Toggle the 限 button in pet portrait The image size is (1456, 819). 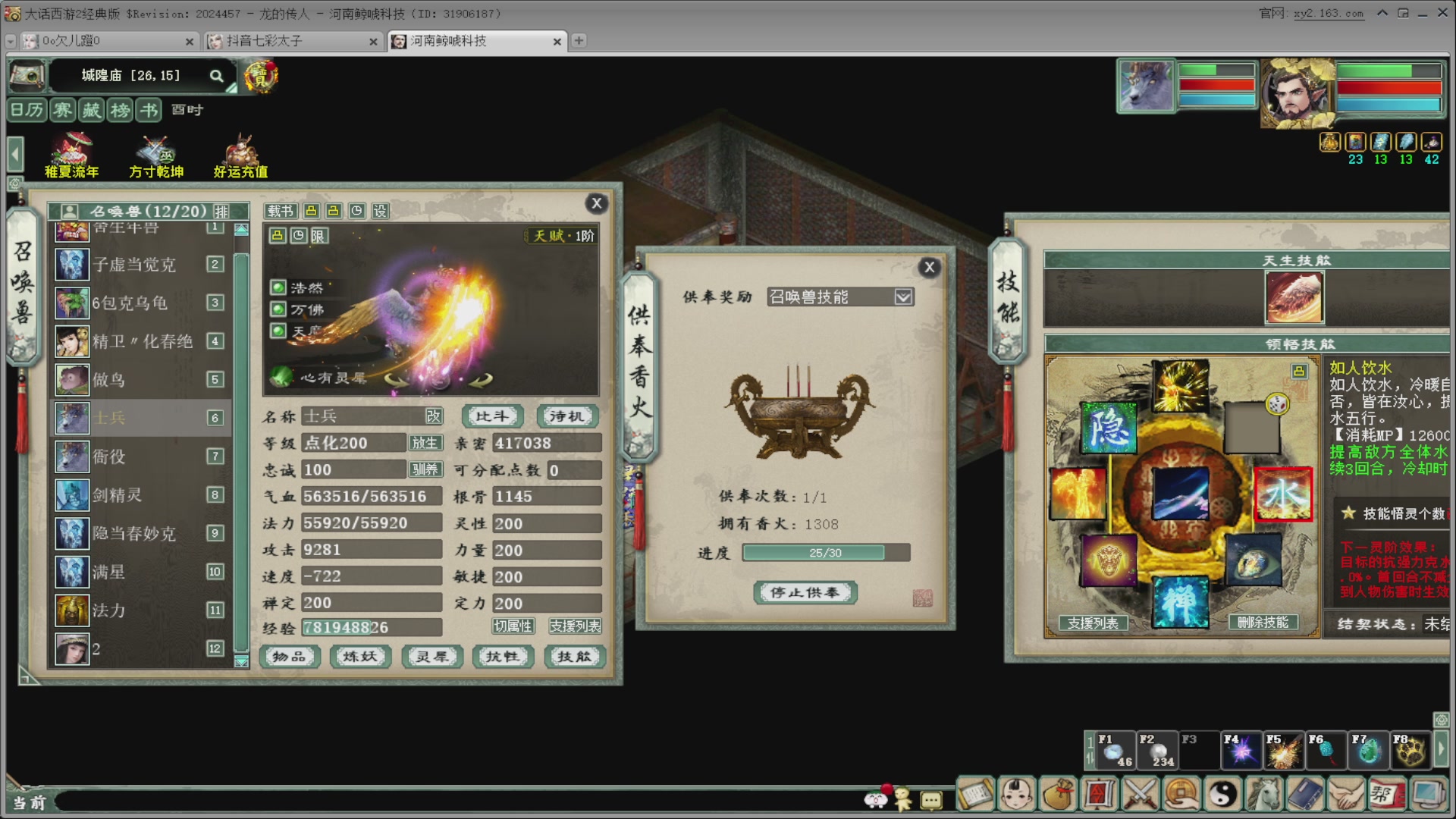click(318, 236)
